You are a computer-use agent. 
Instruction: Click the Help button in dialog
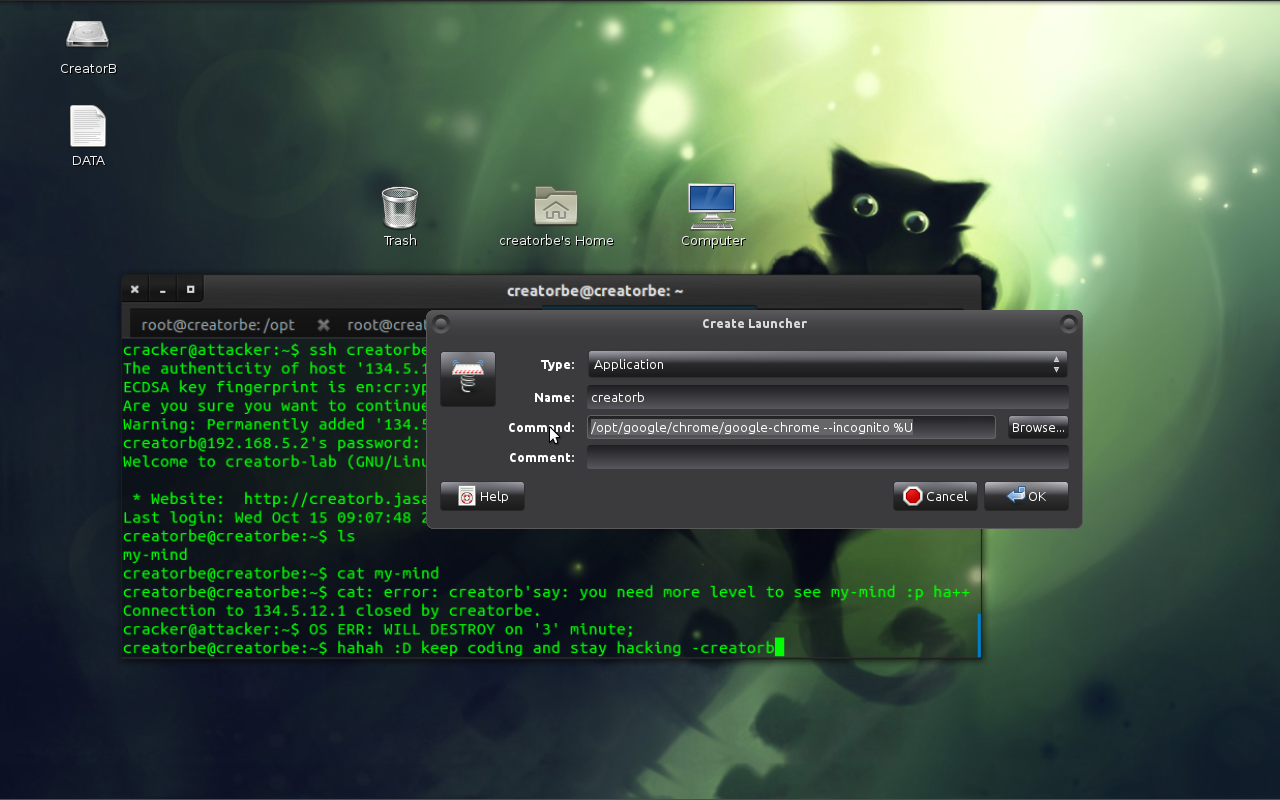(x=483, y=496)
